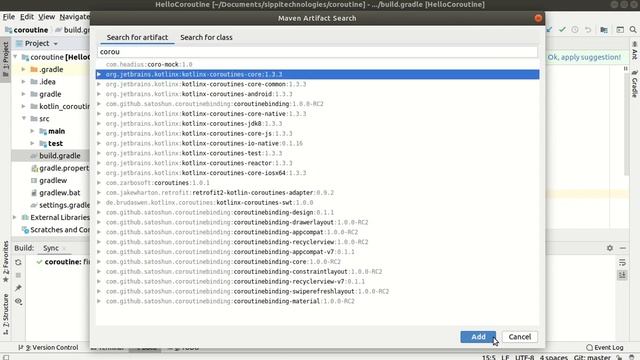Expand the .gradle folder
Image resolution: width=640 pixels, height=360 pixels.
pyautogui.click(x=24, y=69)
